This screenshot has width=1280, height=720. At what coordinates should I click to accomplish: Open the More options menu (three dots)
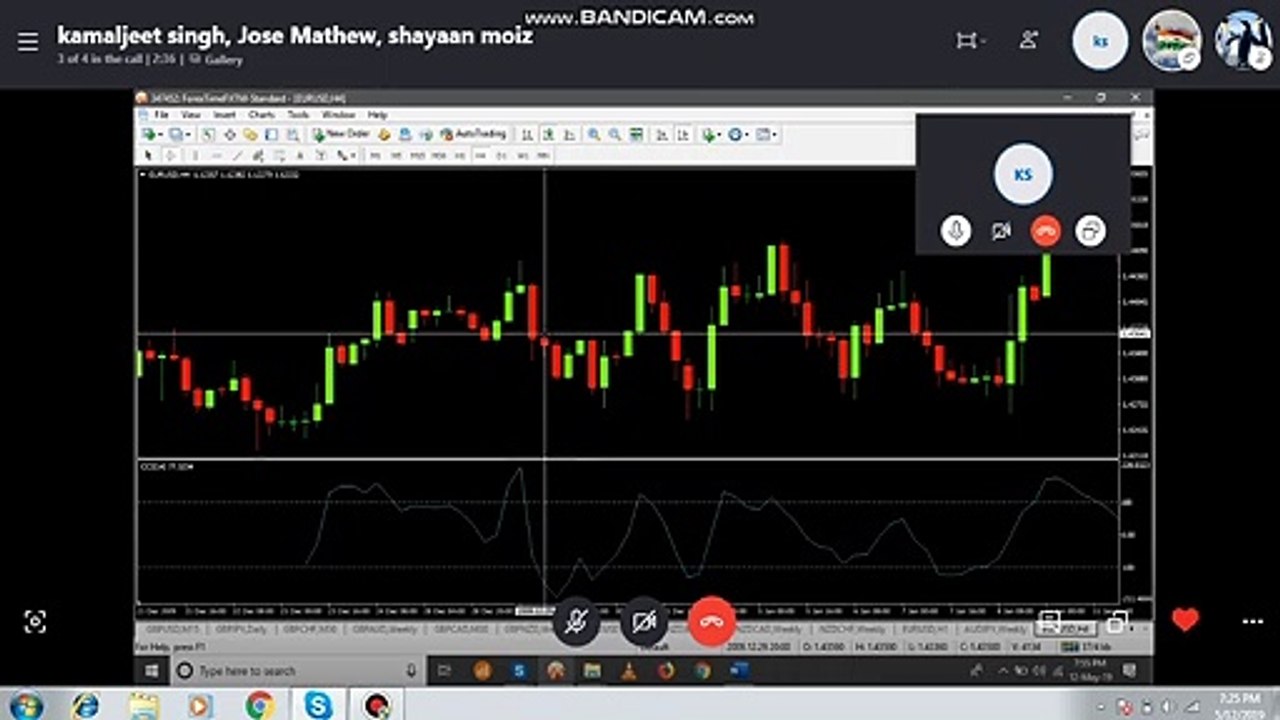coord(1252,622)
